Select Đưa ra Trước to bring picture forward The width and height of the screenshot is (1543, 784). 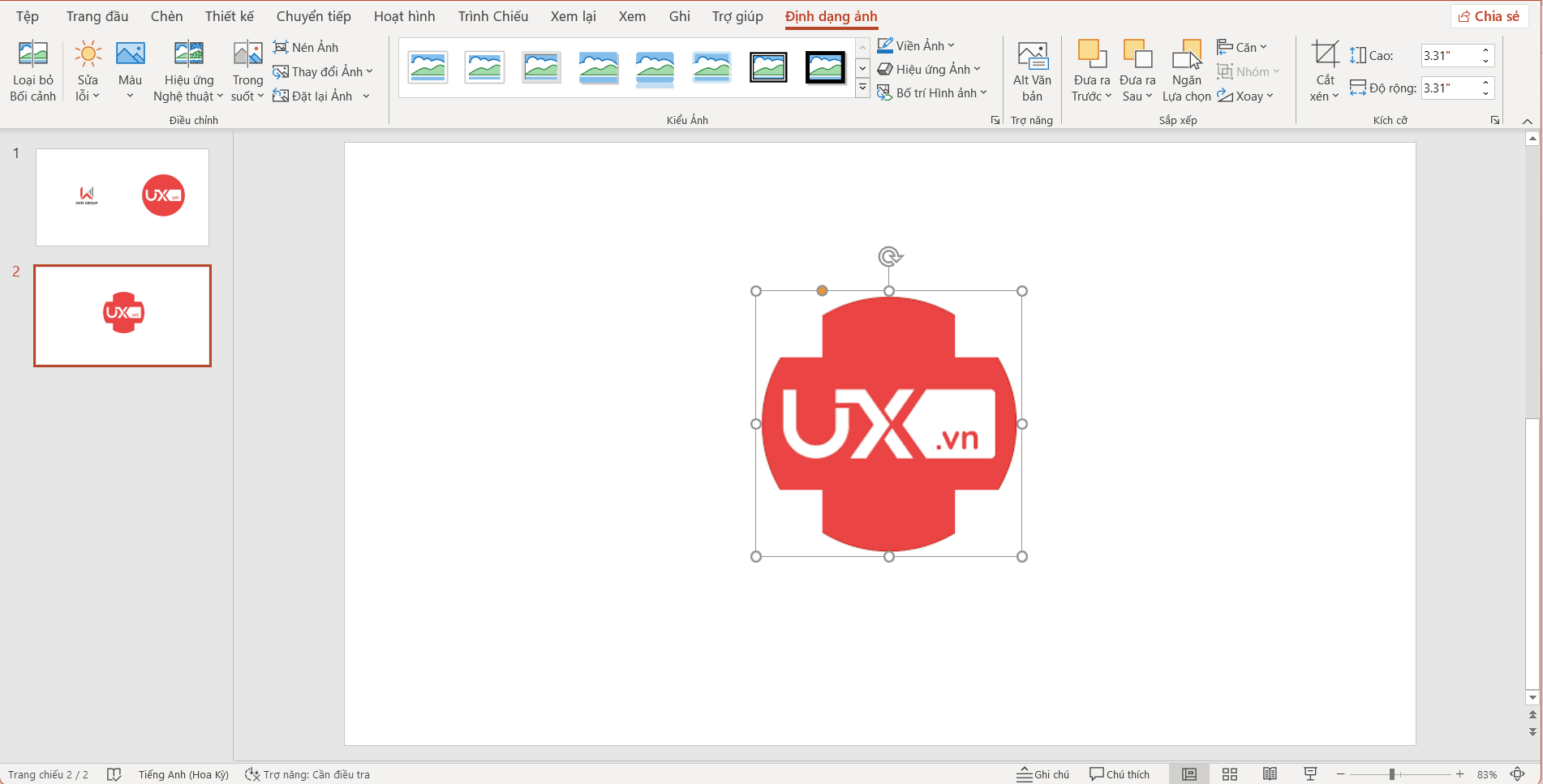1091,70
